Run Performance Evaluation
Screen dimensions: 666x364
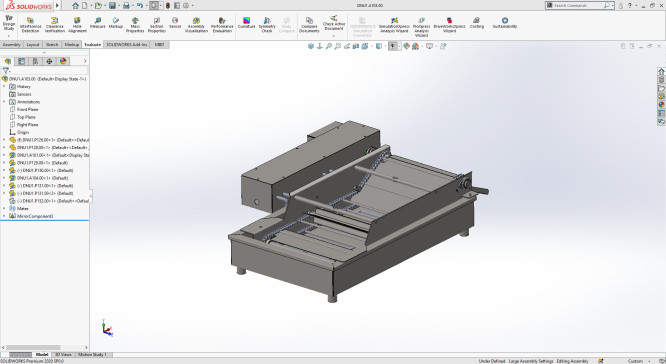[222, 25]
